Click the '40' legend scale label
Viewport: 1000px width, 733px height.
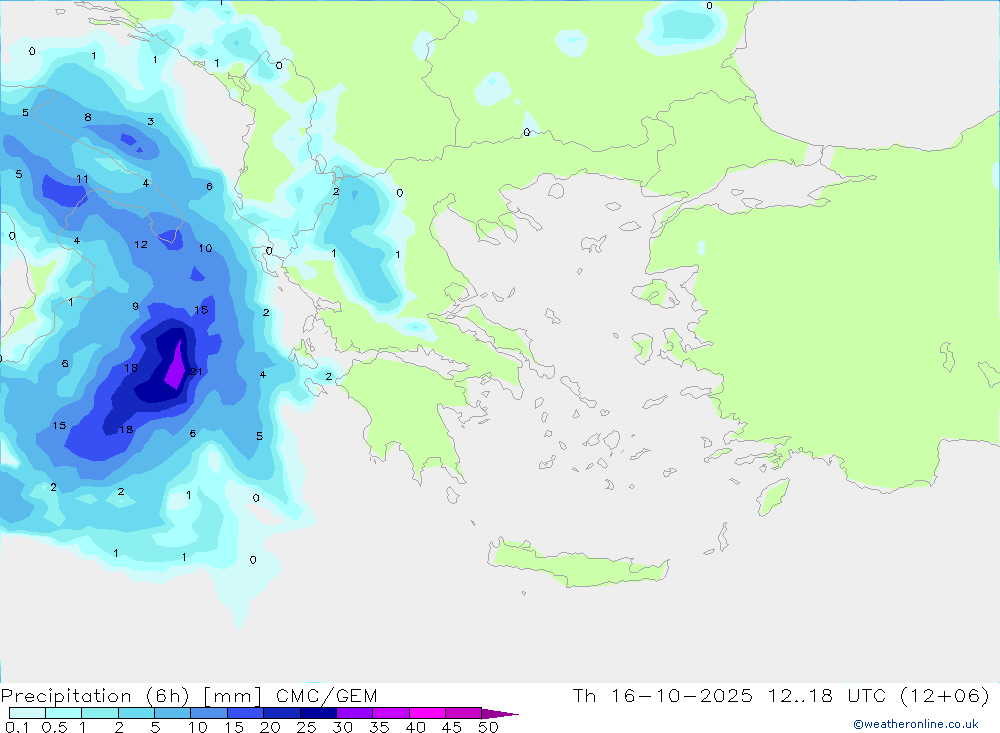pyautogui.click(x=415, y=727)
